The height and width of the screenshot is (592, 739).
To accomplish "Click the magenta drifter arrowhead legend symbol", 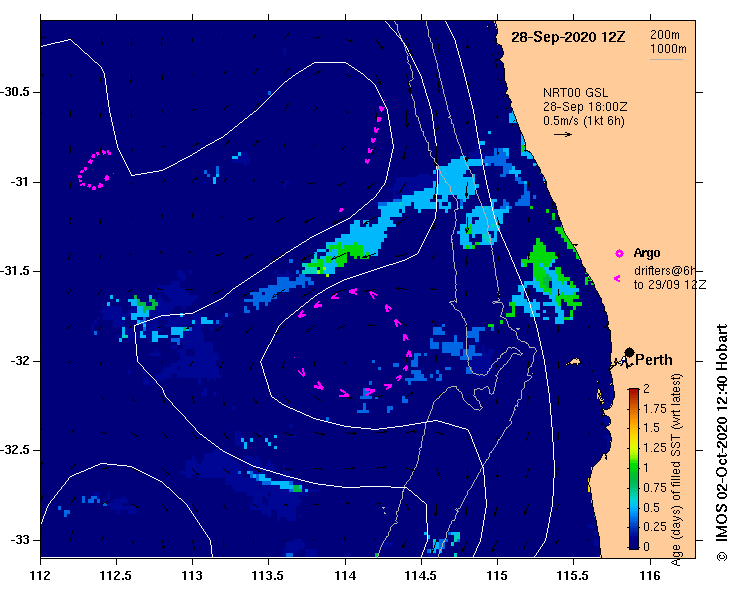I will pyautogui.click(x=617, y=279).
